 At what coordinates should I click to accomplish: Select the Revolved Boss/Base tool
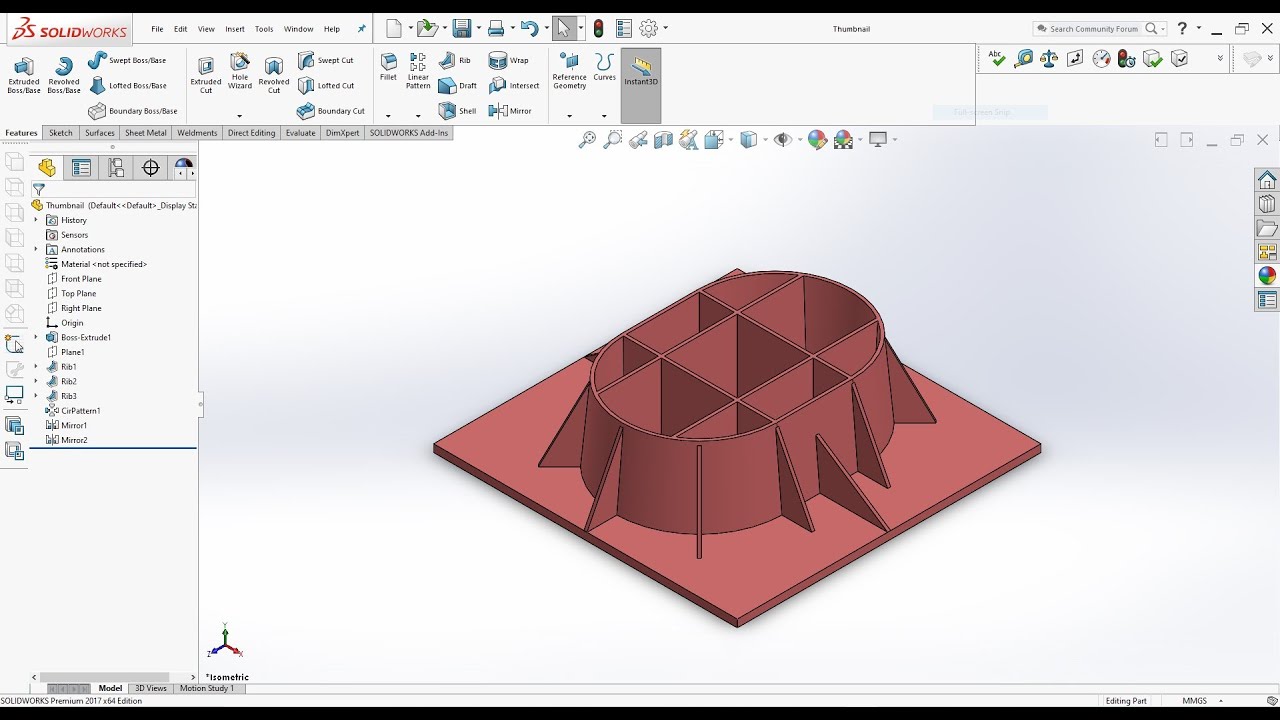tap(64, 75)
